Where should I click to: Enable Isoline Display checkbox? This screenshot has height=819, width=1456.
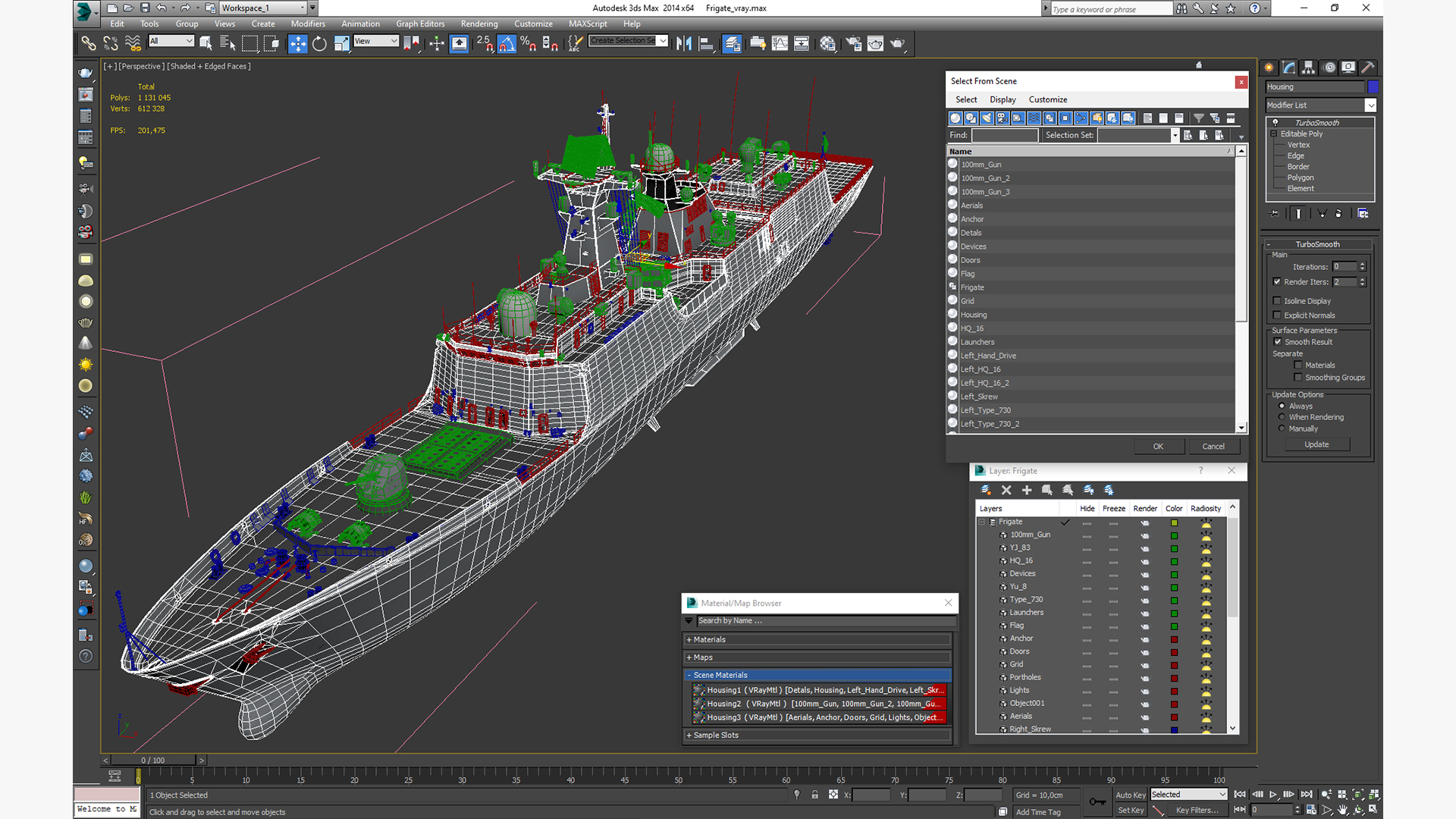[x=1277, y=301]
